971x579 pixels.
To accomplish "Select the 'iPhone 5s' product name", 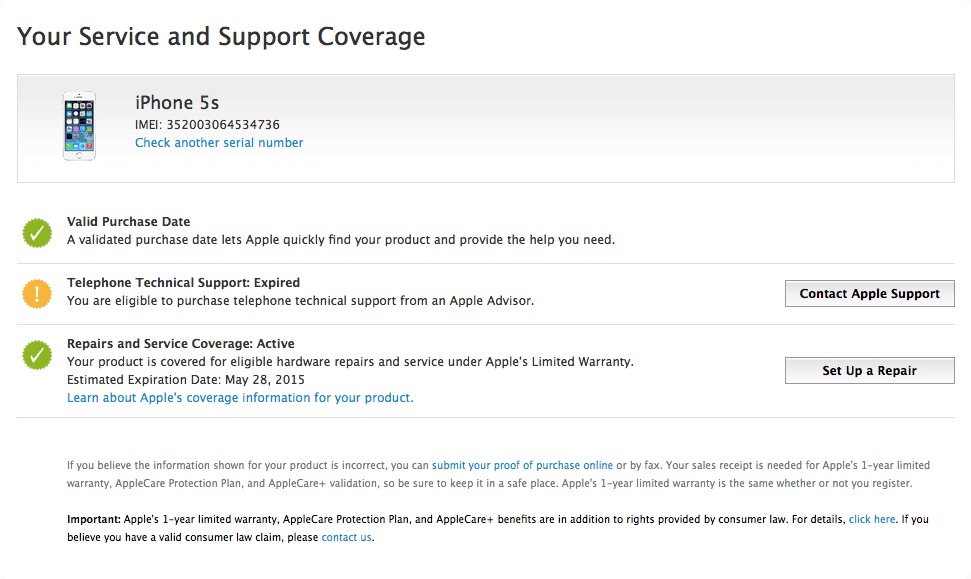I will click(x=177, y=102).
